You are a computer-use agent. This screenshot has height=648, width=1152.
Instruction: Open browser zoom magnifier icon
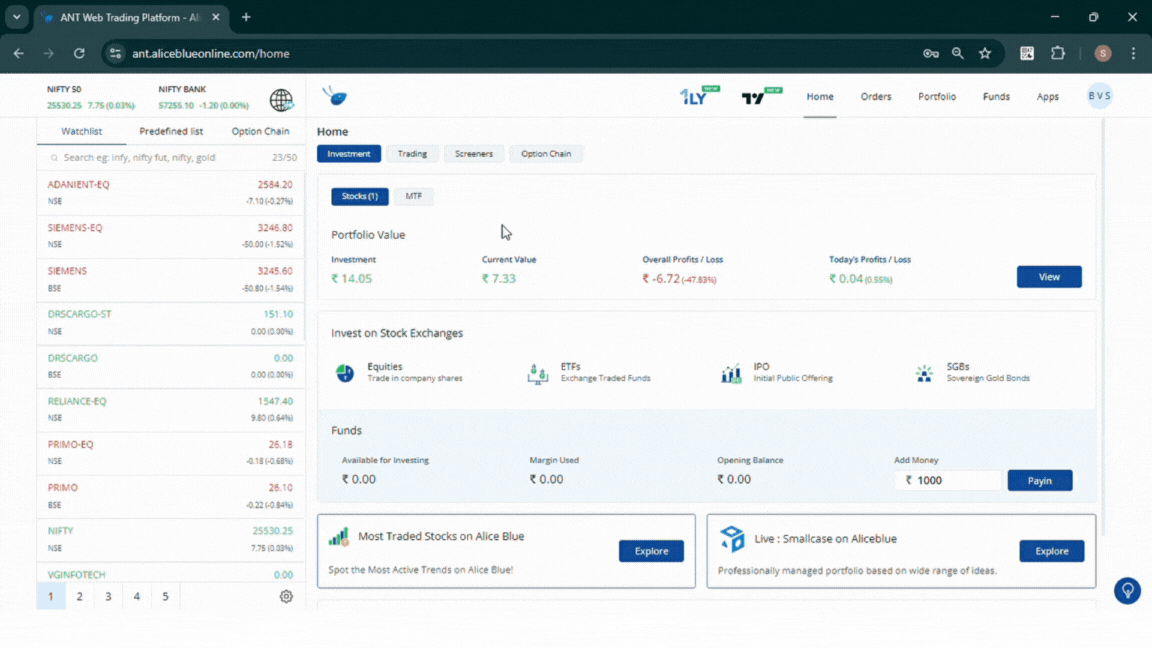(x=957, y=53)
